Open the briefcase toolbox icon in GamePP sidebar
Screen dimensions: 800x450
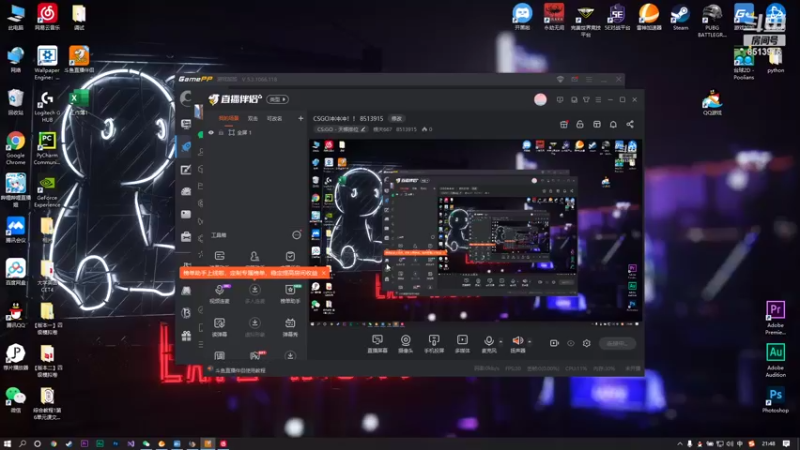(x=186, y=236)
